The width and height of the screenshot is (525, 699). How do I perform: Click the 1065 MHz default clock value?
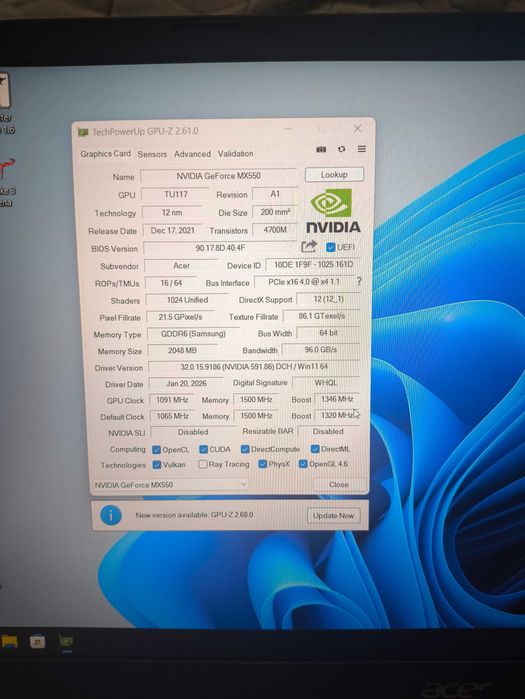tap(172, 416)
